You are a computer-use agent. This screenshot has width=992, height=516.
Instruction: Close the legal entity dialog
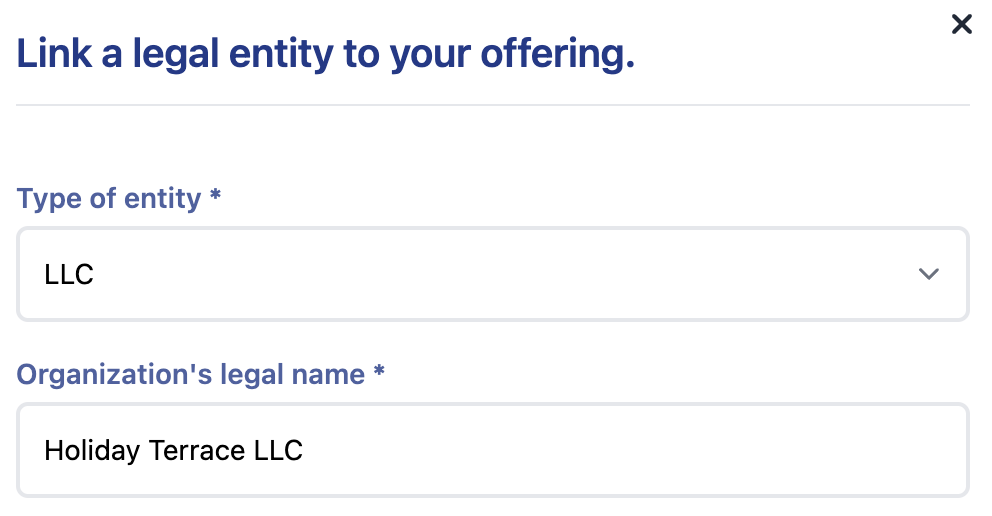[961, 25]
